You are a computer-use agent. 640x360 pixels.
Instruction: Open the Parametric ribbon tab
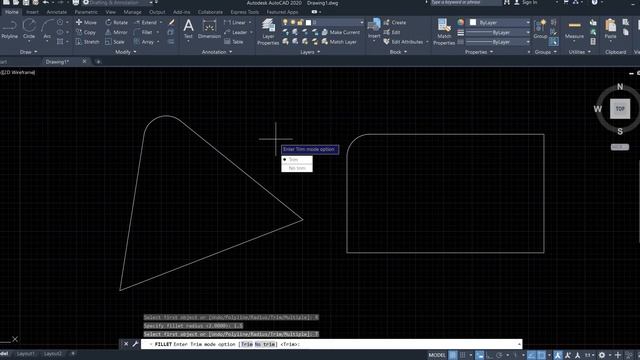click(x=86, y=12)
